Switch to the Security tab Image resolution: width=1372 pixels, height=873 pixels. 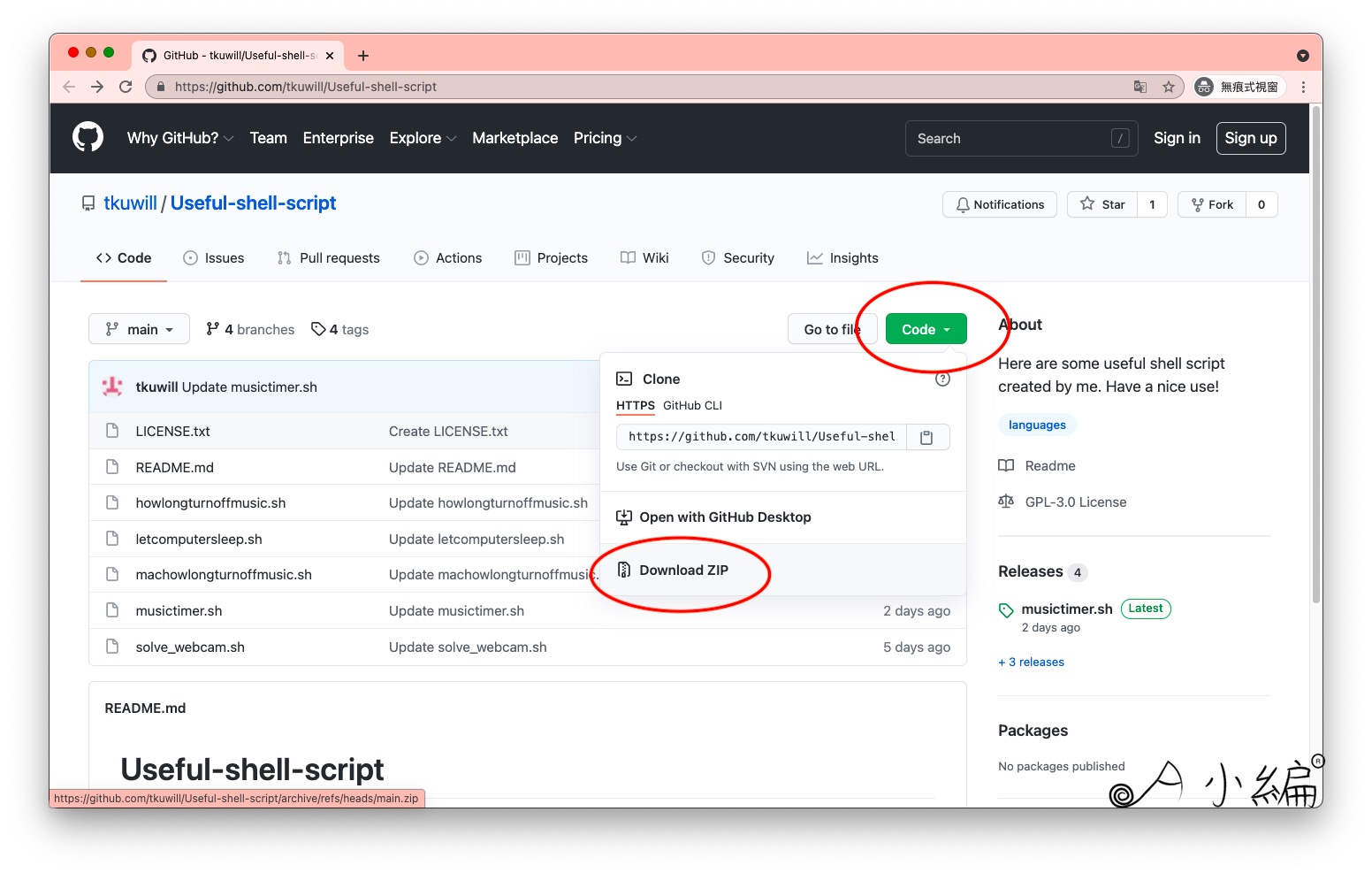[x=737, y=258]
